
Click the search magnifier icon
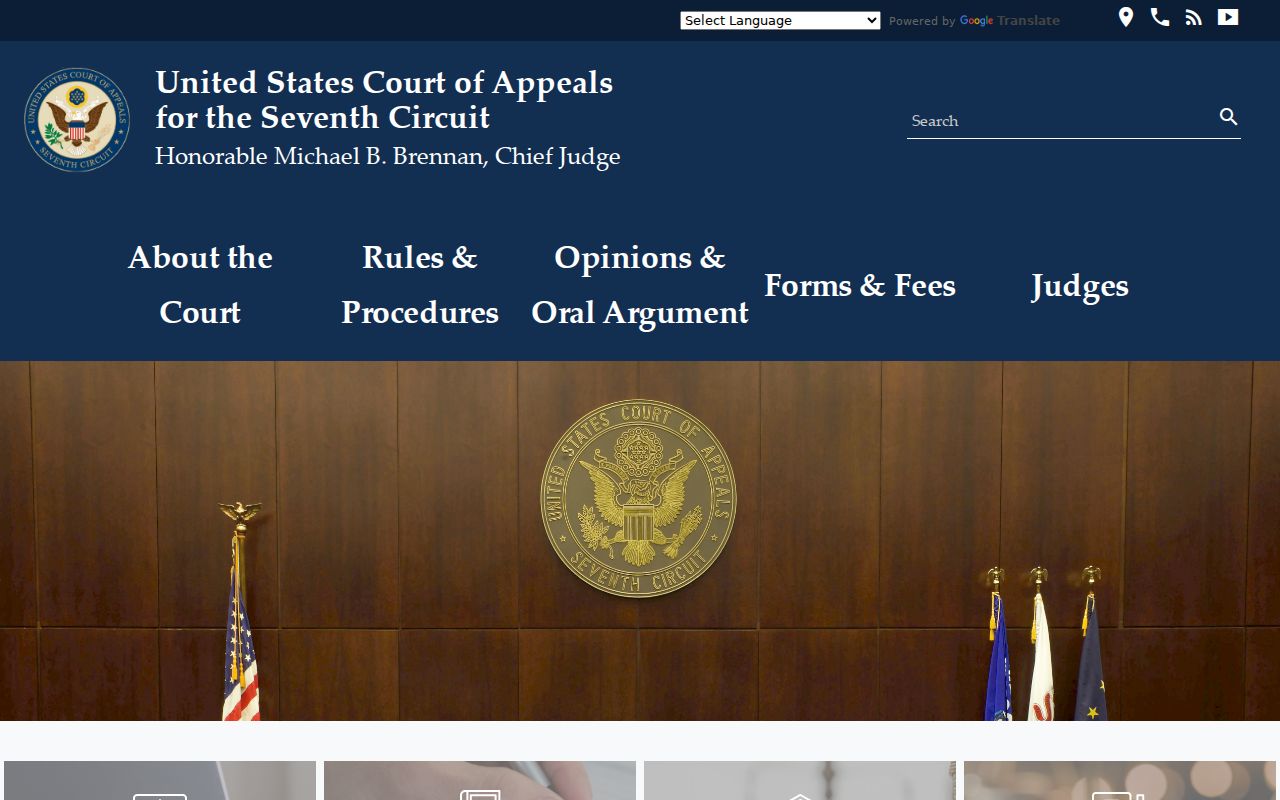click(1229, 117)
